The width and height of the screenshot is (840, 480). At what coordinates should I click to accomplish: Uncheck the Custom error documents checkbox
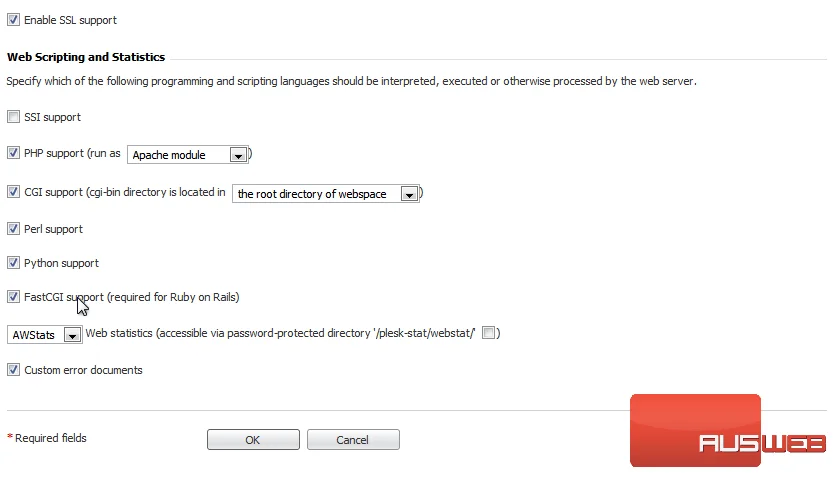(x=13, y=370)
